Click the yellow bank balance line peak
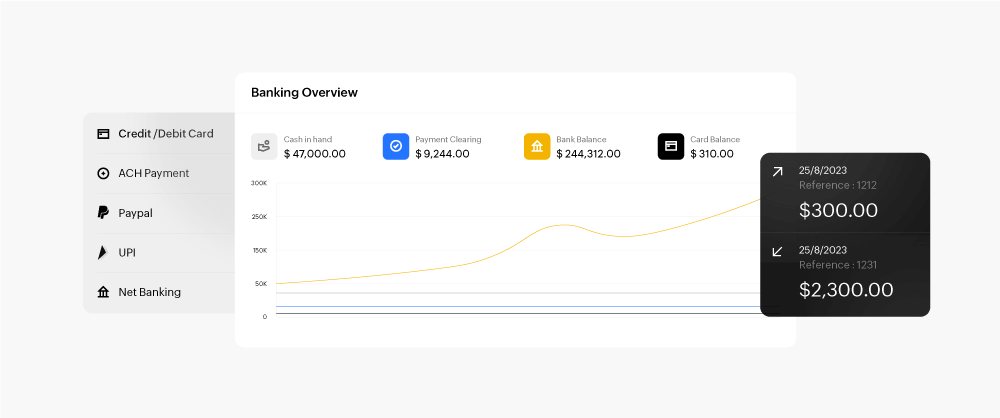The height and width of the screenshot is (418, 1000). click(x=565, y=225)
